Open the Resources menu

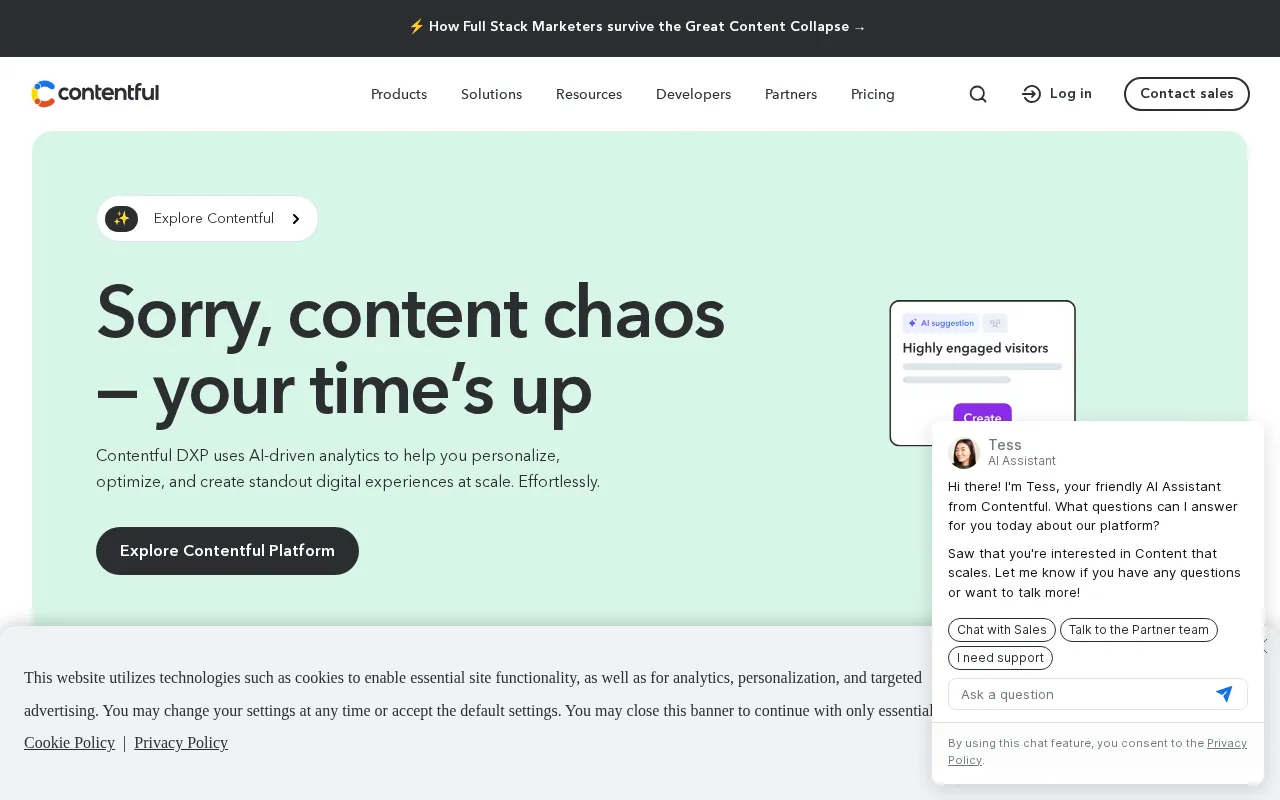(589, 94)
